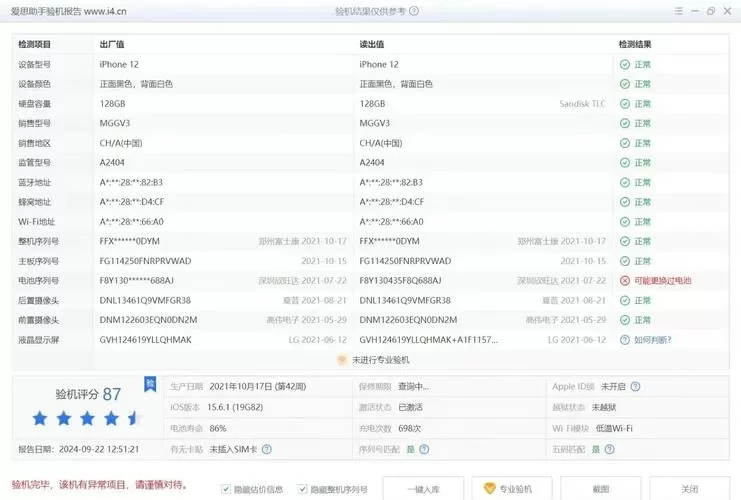Open the 如何判断? link

pos(653,340)
